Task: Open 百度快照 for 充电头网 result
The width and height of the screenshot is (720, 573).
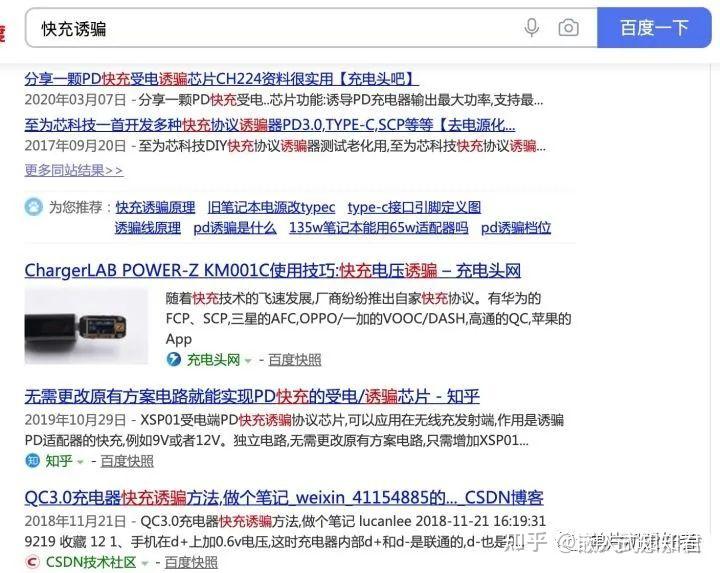Action: click(294, 360)
